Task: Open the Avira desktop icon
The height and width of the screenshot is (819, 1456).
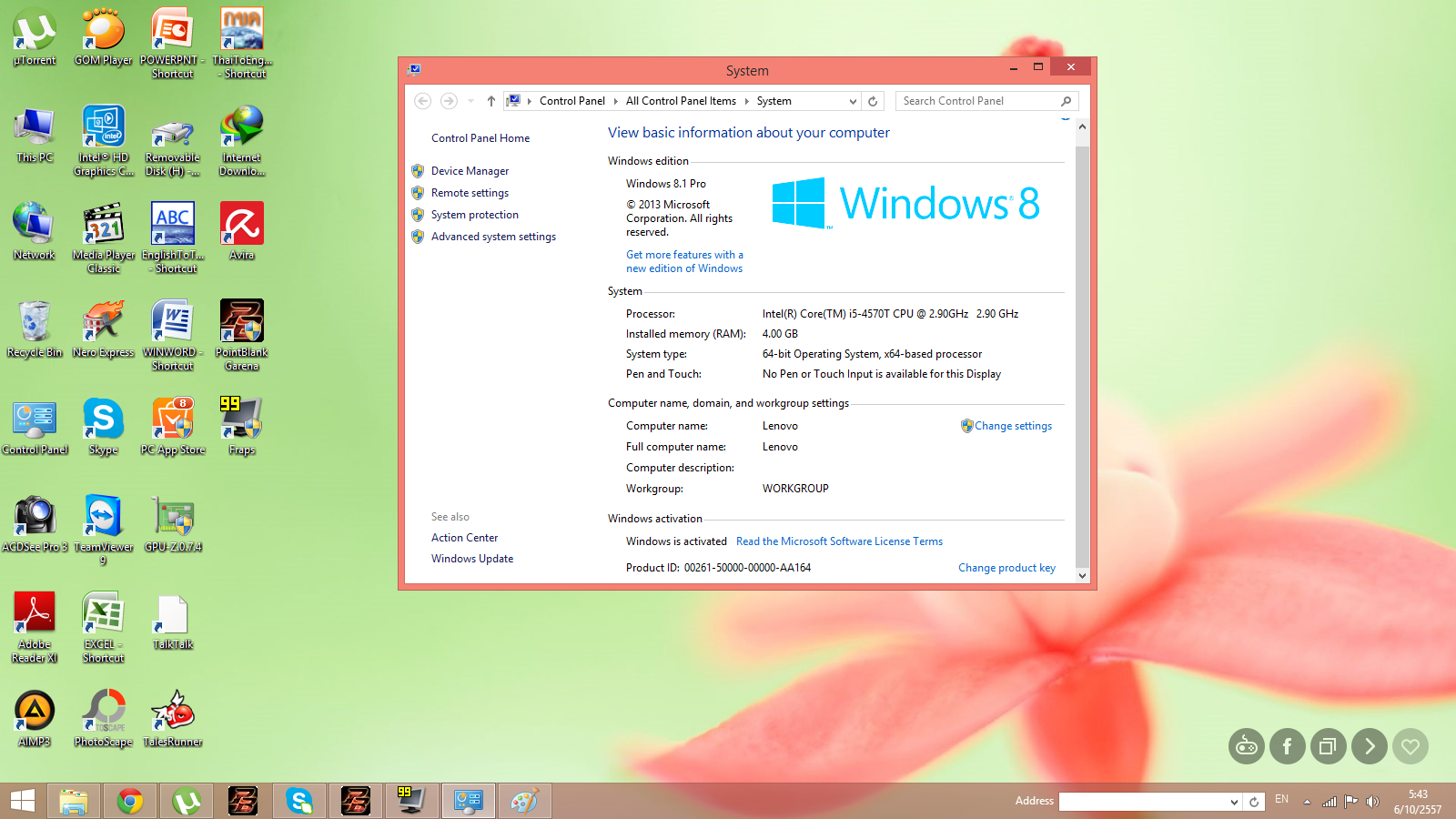Action: coord(242,230)
